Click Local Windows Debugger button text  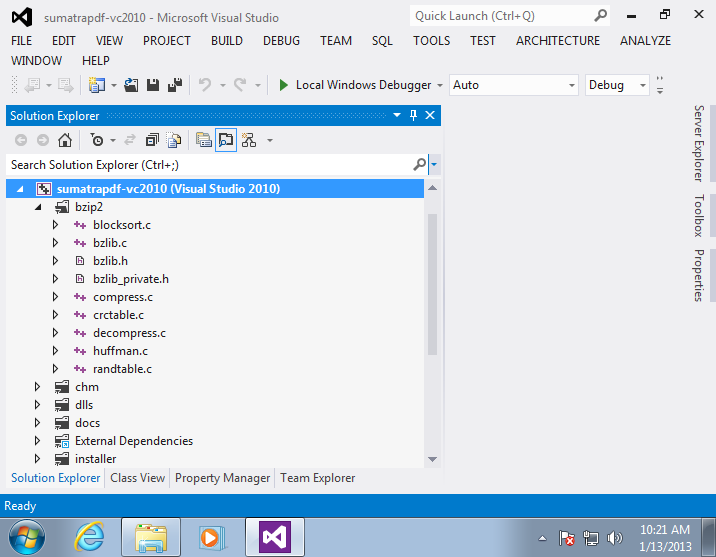[363, 85]
